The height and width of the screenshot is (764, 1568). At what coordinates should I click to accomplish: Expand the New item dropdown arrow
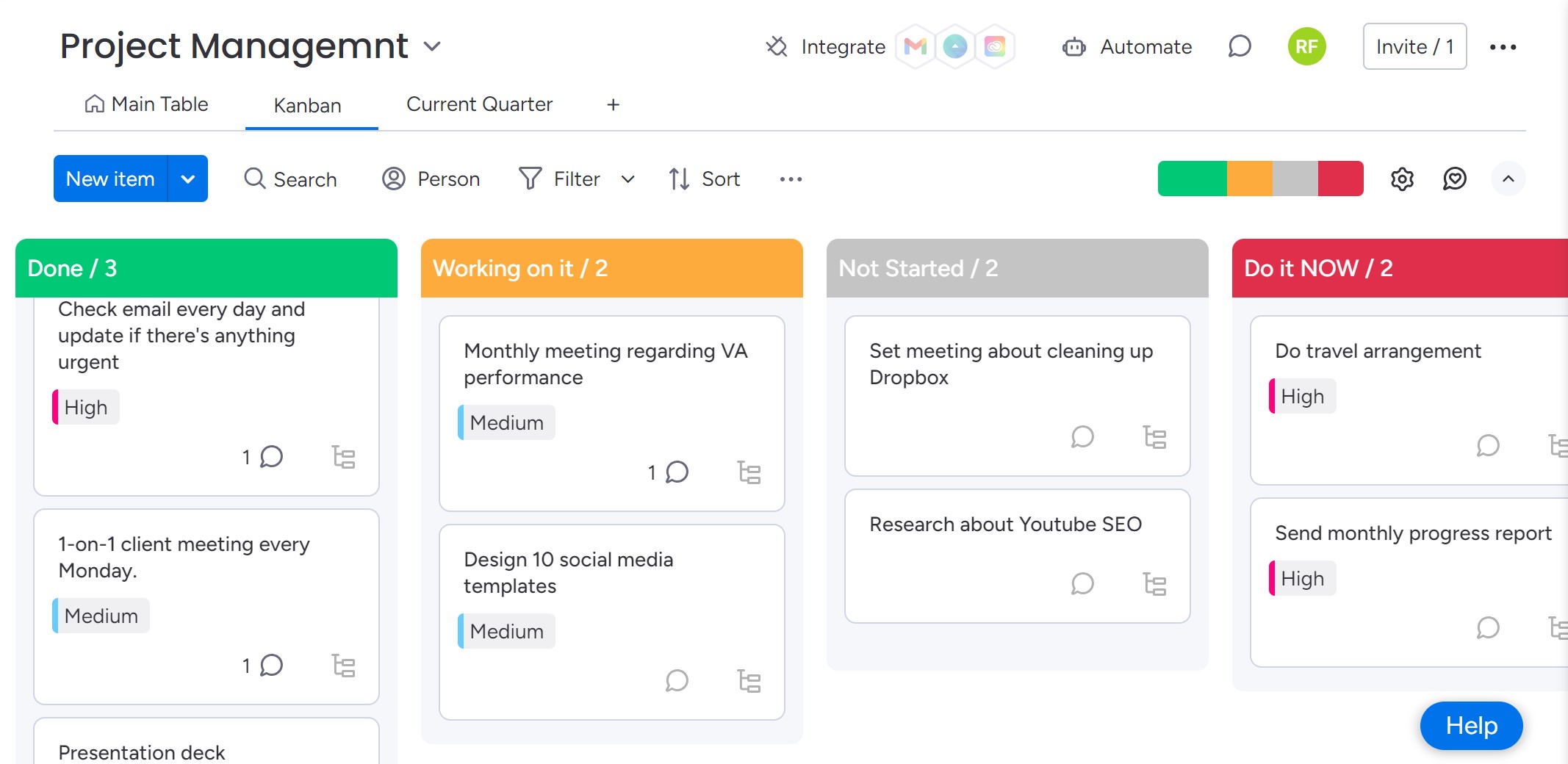point(188,179)
